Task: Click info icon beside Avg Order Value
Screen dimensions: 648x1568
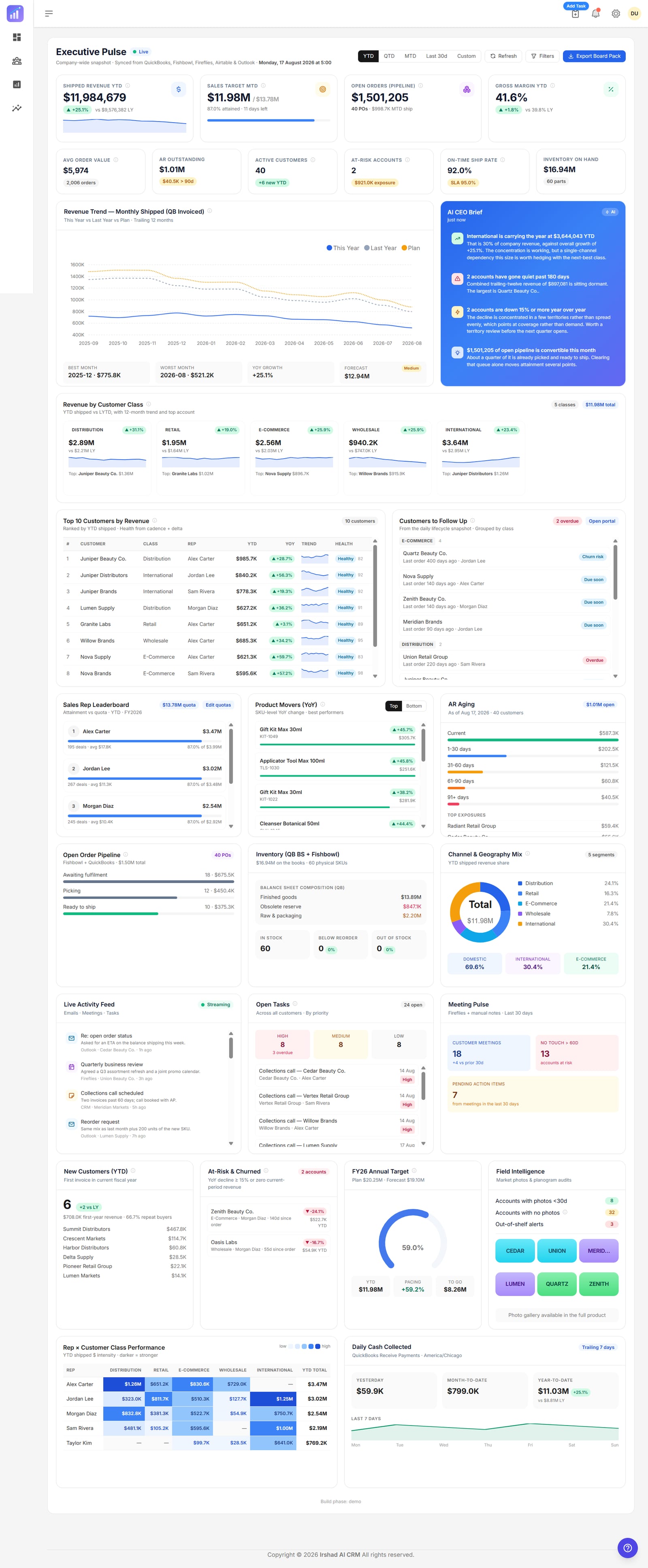Action: coord(116,160)
